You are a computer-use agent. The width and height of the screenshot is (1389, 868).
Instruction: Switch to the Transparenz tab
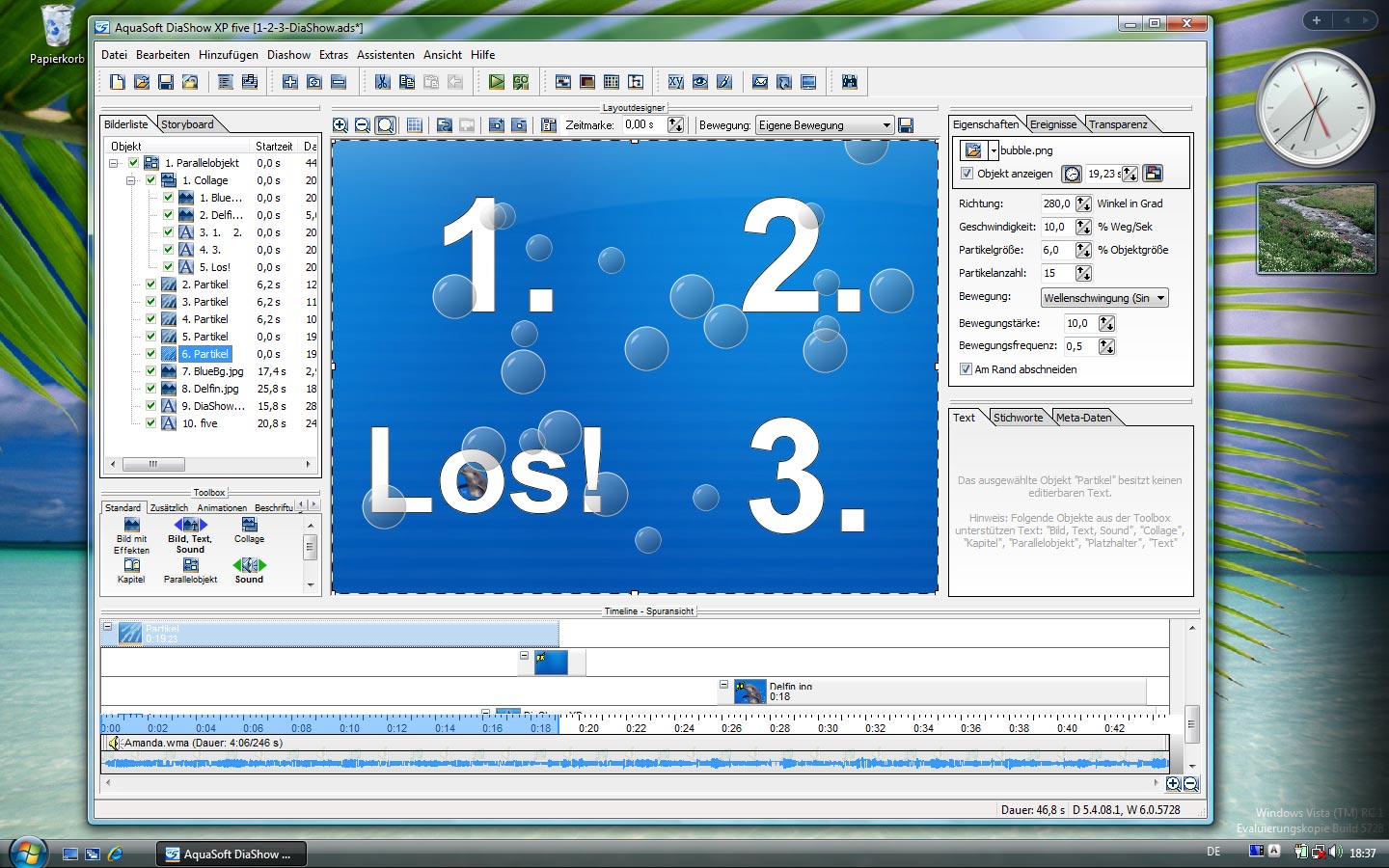[x=1118, y=124]
